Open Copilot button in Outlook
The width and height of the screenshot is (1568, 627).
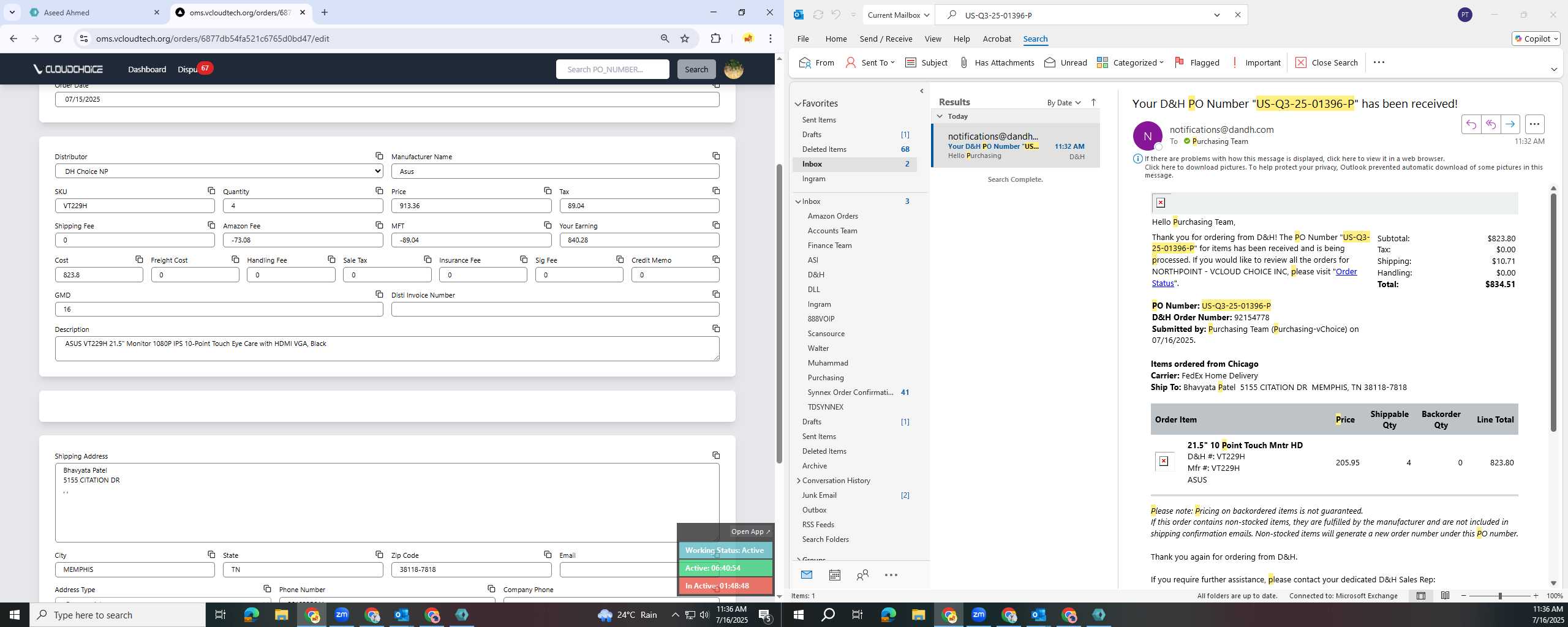click(1536, 39)
